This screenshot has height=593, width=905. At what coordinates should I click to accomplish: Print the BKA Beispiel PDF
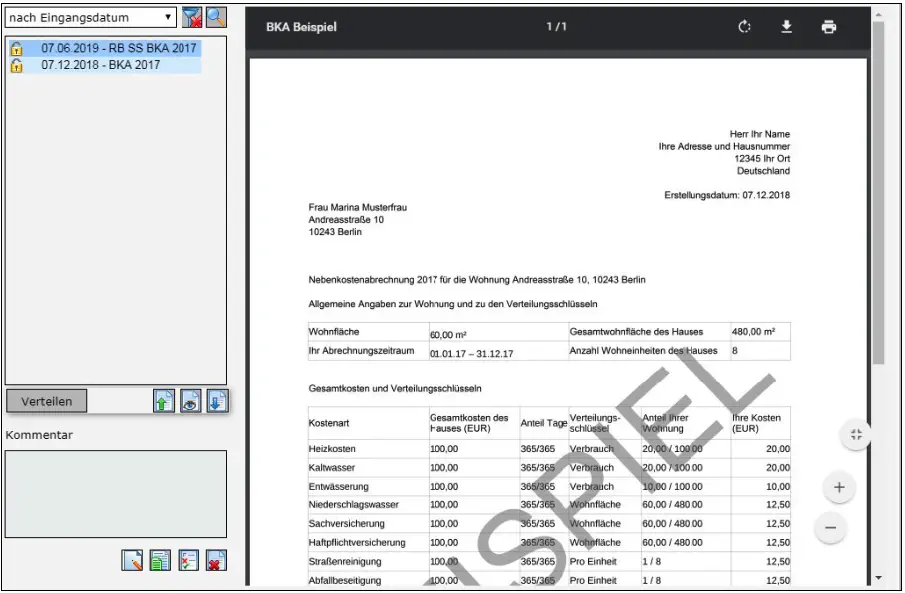[x=829, y=27]
